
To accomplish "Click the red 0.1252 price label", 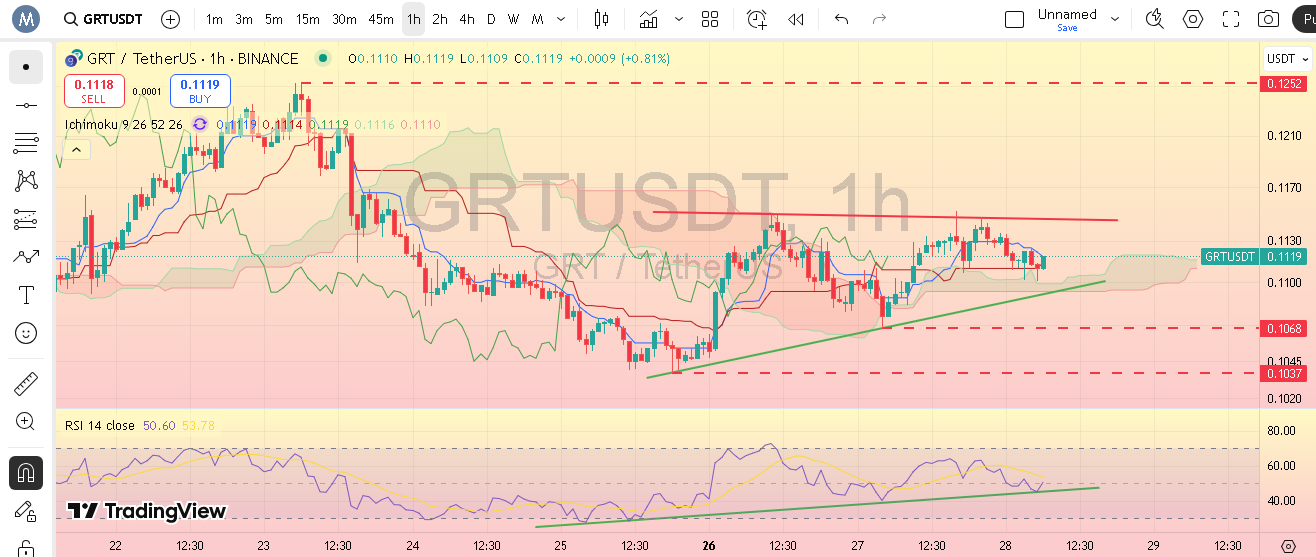I will click(1284, 84).
